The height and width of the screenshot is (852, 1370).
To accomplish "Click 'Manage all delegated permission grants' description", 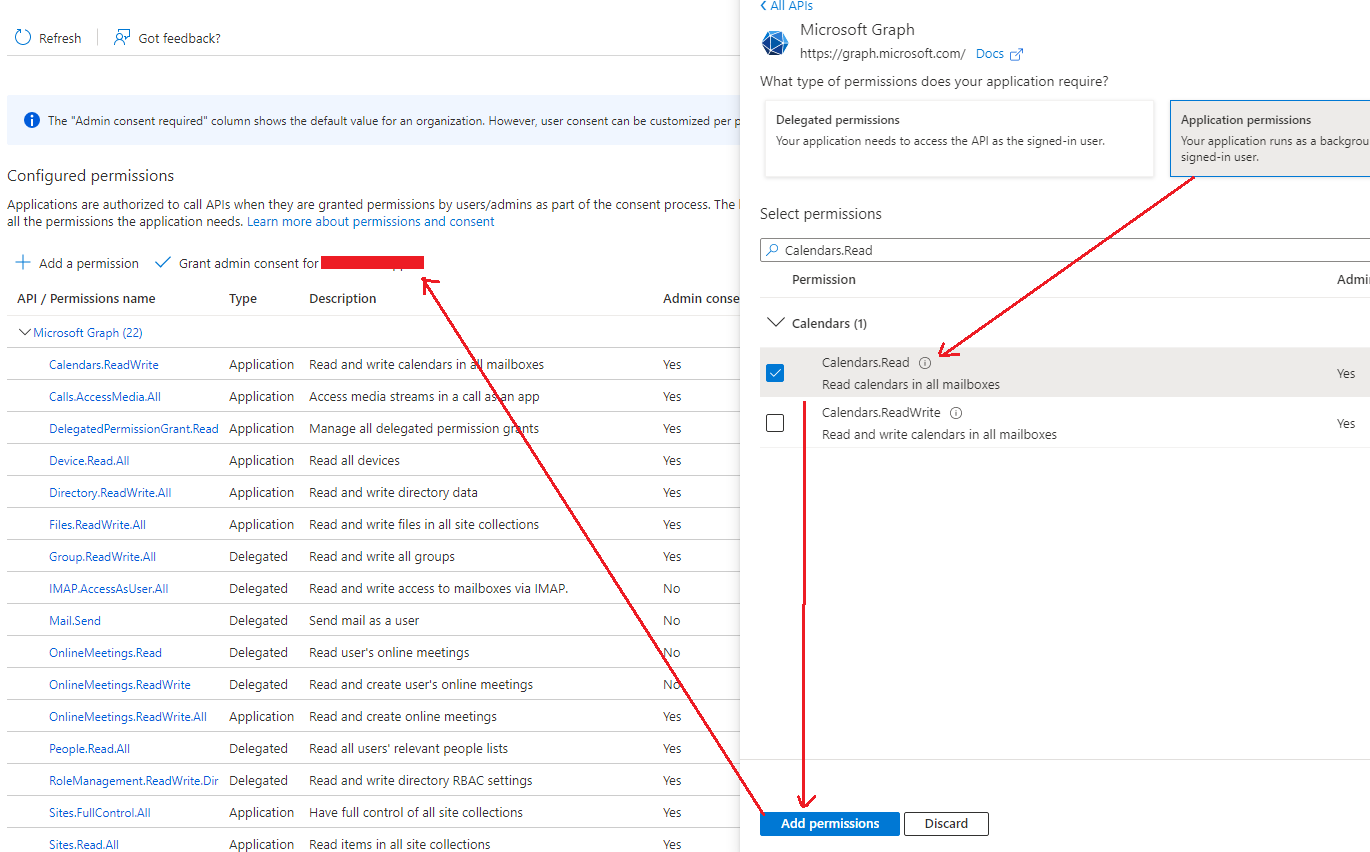I will (x=424, y=429).
